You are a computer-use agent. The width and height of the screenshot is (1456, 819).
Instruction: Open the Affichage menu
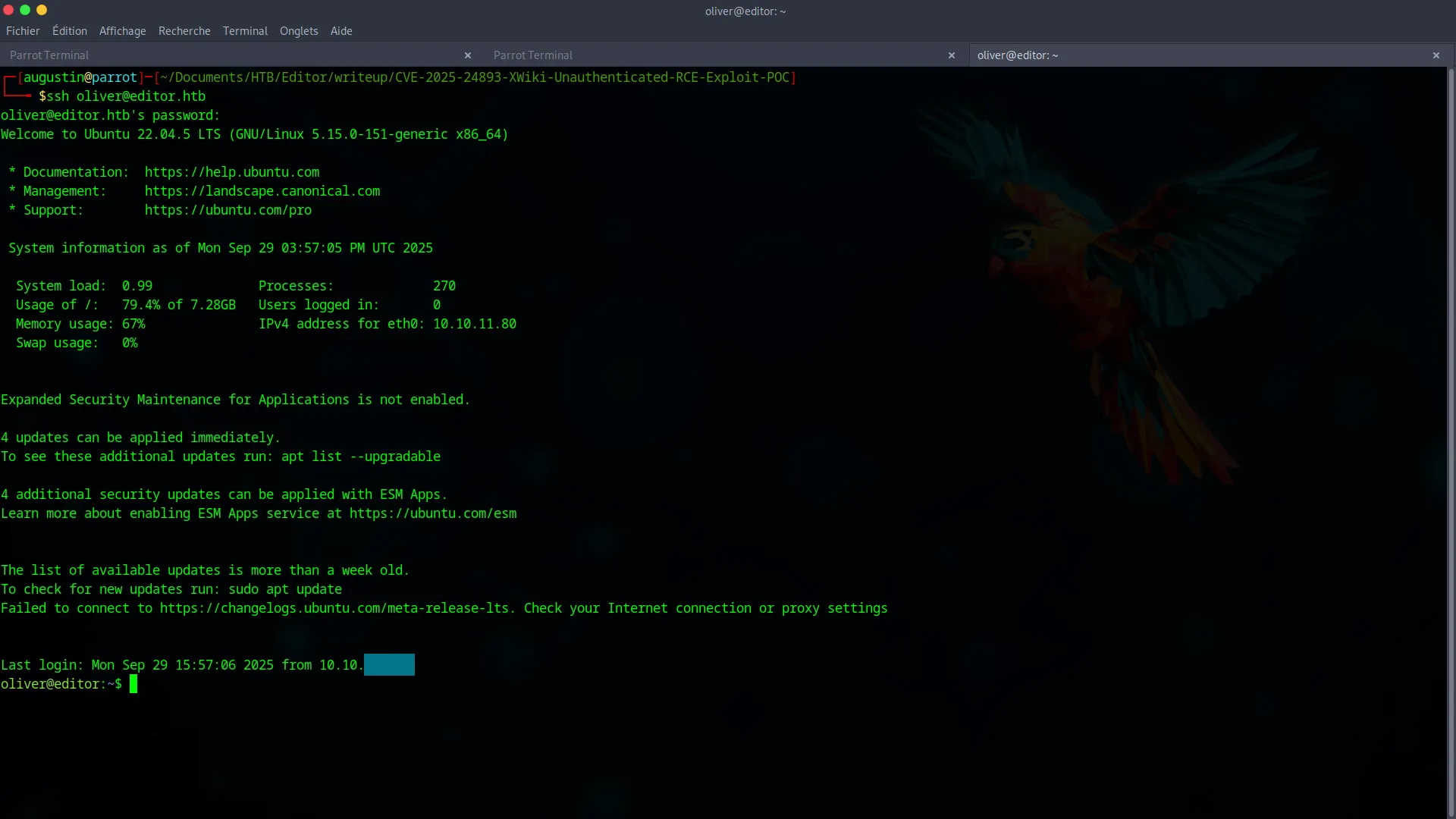coord(122,31)
